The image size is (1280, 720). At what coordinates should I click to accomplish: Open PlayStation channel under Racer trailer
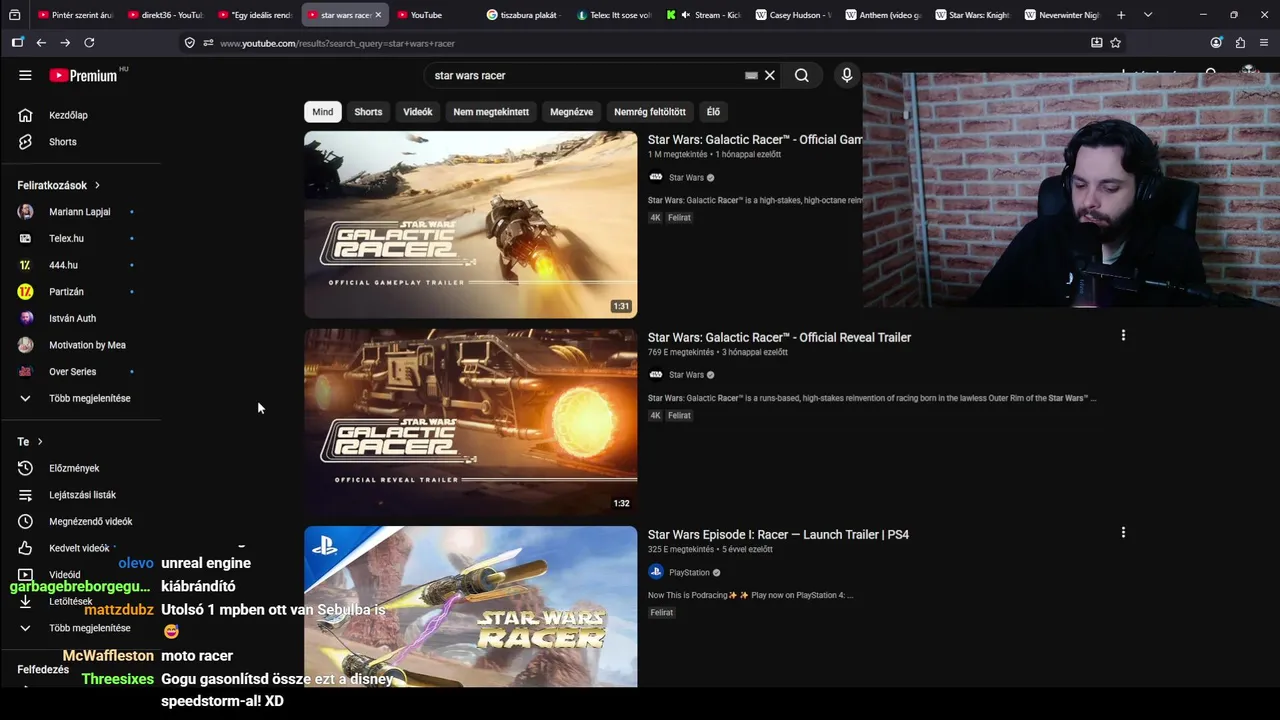pos(689,572)
